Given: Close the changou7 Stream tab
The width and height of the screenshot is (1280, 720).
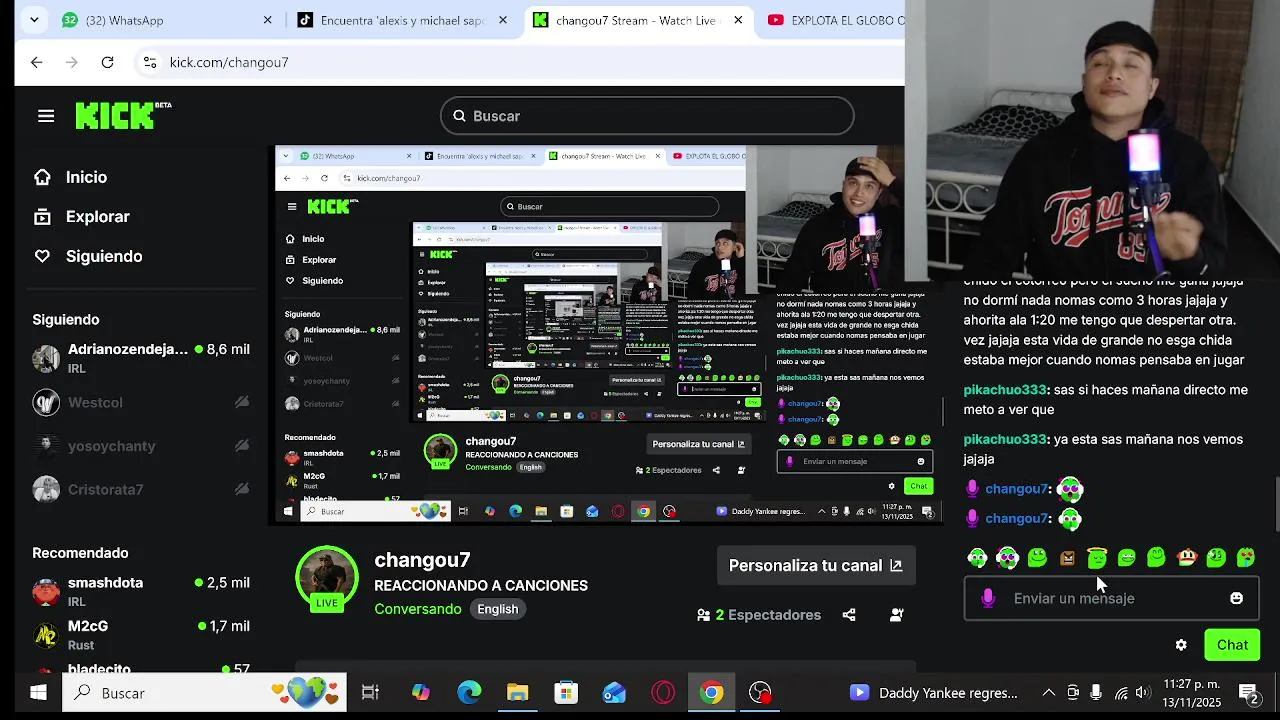Looking at the screenshot, I should click(738, 20).
